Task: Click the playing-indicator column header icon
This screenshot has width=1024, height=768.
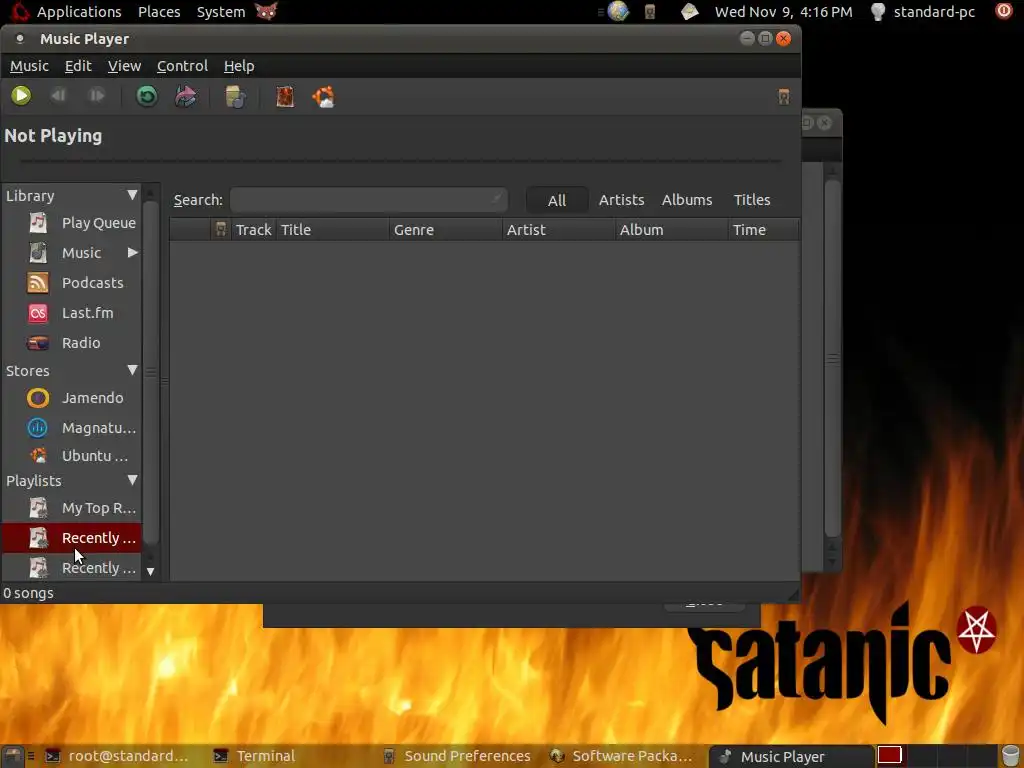Action: click(221, 229)
